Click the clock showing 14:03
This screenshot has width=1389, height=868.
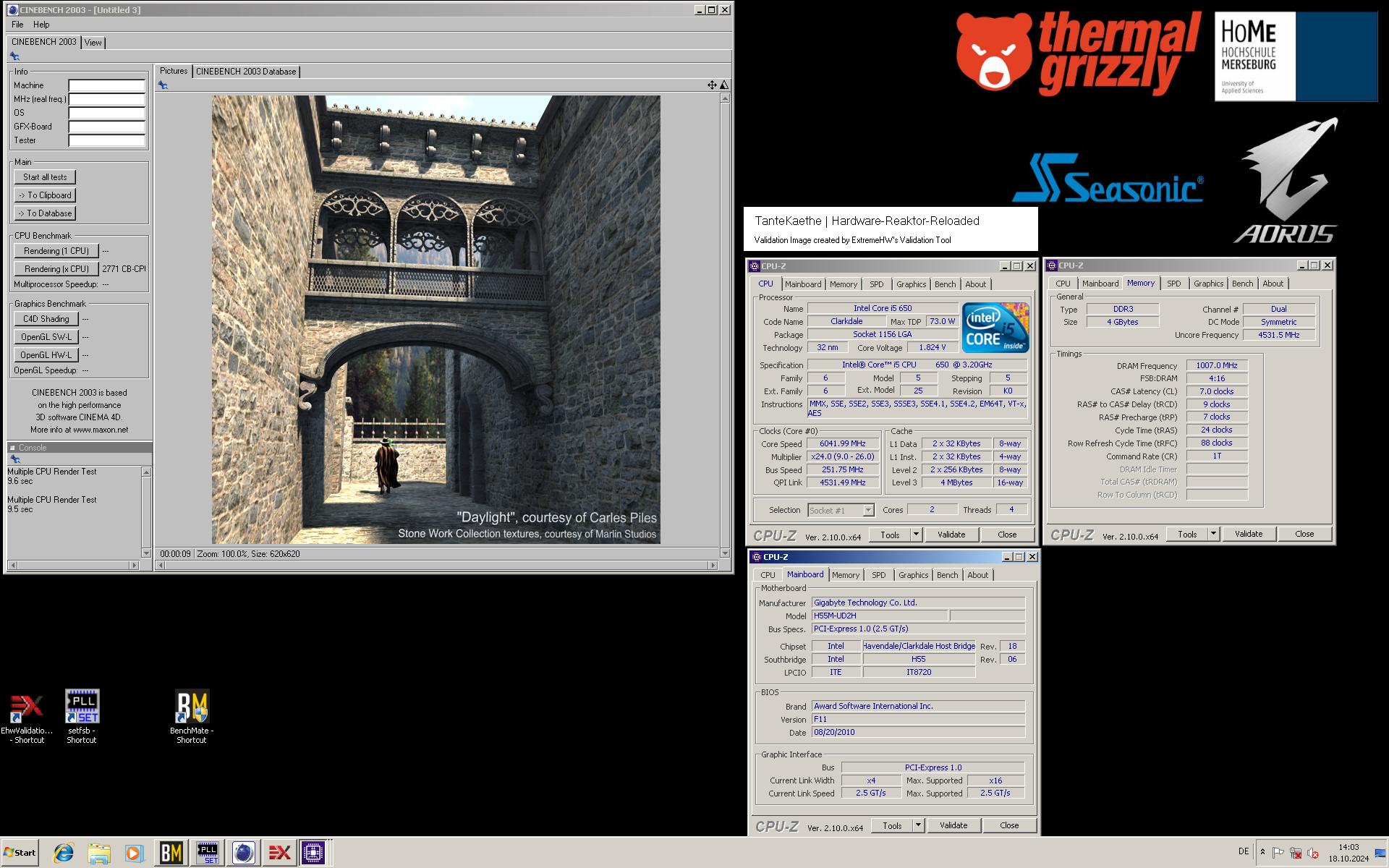pos(1348,847)
